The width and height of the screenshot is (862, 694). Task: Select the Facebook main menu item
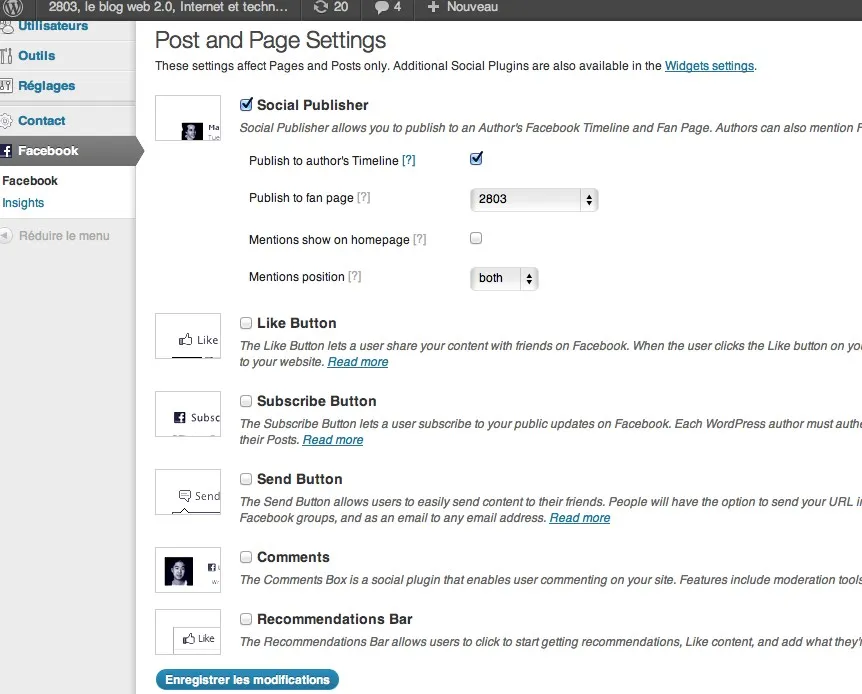[68, 151]
